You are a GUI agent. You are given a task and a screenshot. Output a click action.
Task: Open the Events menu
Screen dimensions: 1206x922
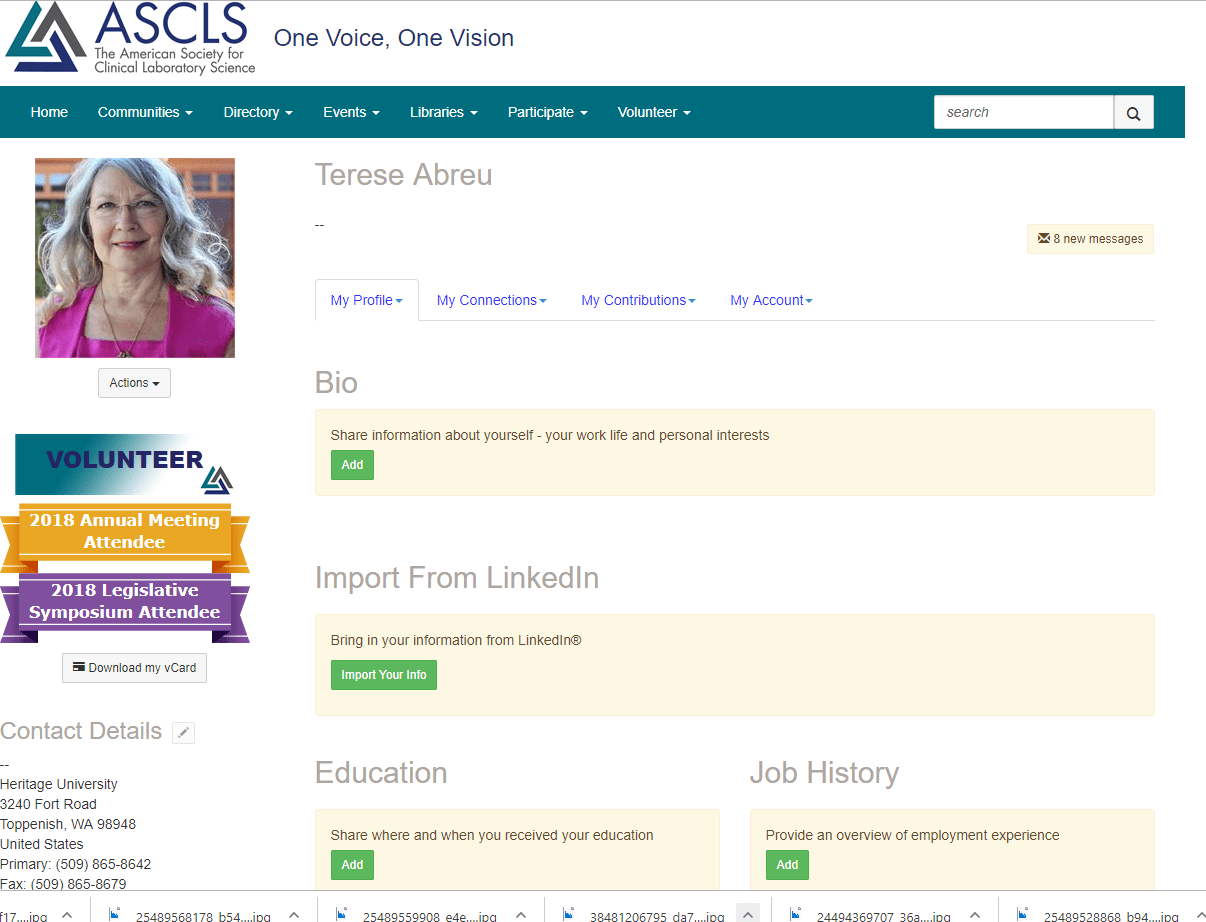(x=351, y=112)
